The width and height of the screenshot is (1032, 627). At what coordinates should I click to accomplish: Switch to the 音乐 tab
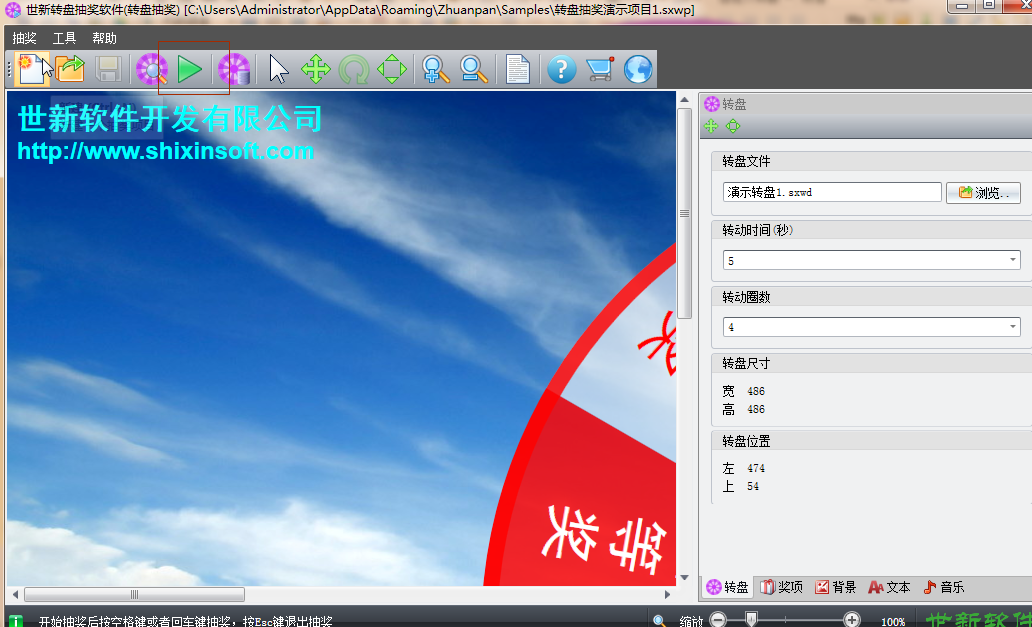pos(944,588)
